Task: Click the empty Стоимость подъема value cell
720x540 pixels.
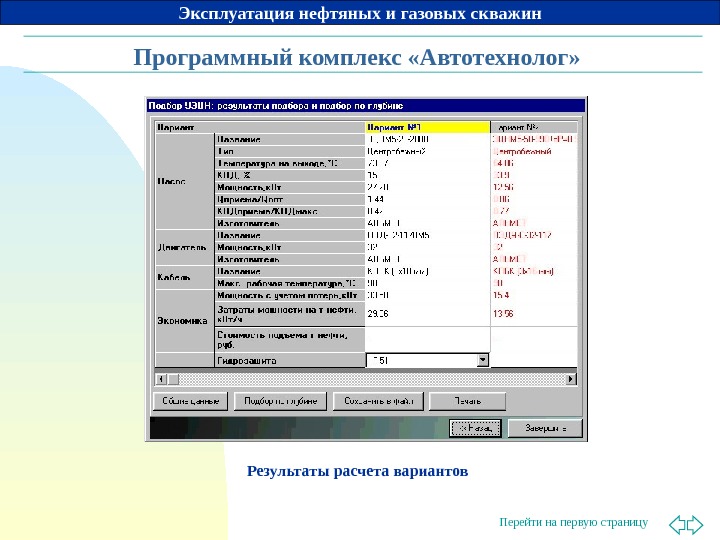Action: click(x=428, y=340)
